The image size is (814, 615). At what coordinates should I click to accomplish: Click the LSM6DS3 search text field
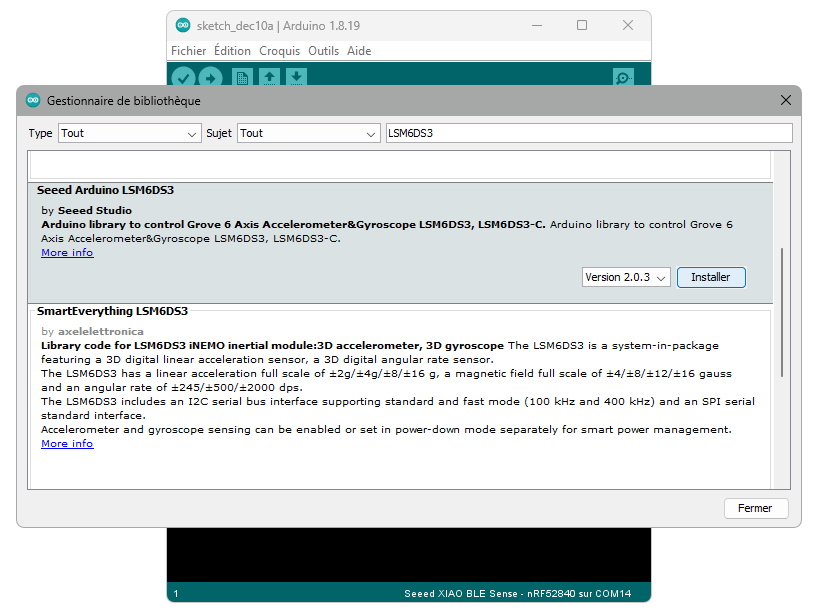(588, 133)
